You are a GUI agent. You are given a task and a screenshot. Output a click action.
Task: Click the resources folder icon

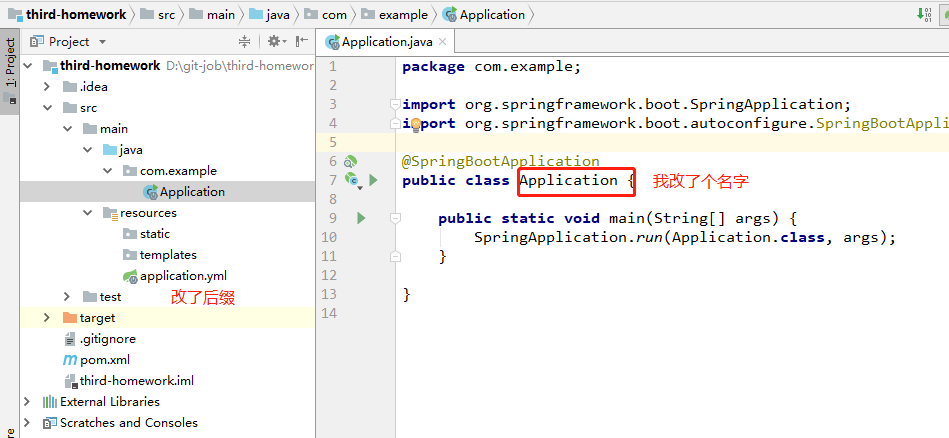point(110,213)
